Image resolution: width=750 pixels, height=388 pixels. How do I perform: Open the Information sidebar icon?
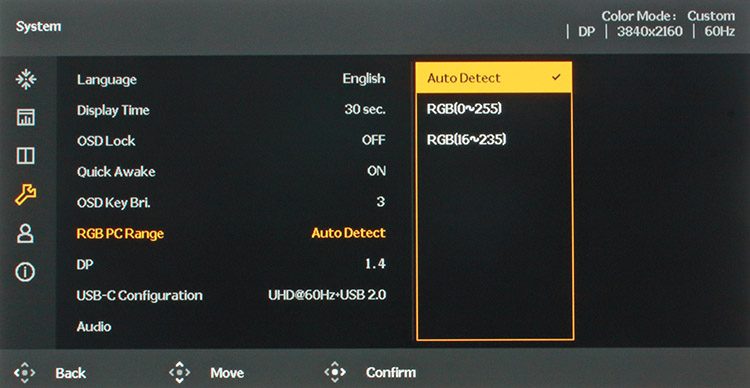[25, 272]
